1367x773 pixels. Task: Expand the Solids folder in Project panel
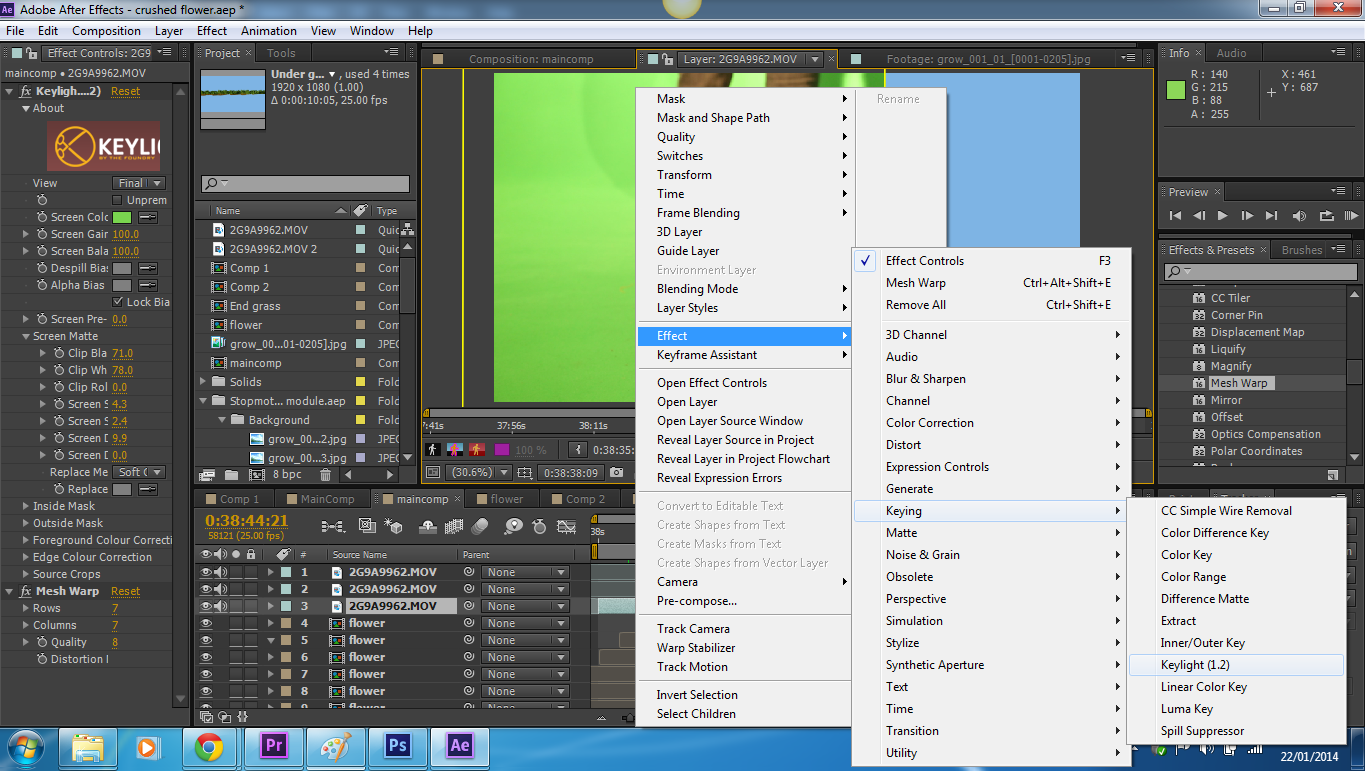[x=205, y=382]
